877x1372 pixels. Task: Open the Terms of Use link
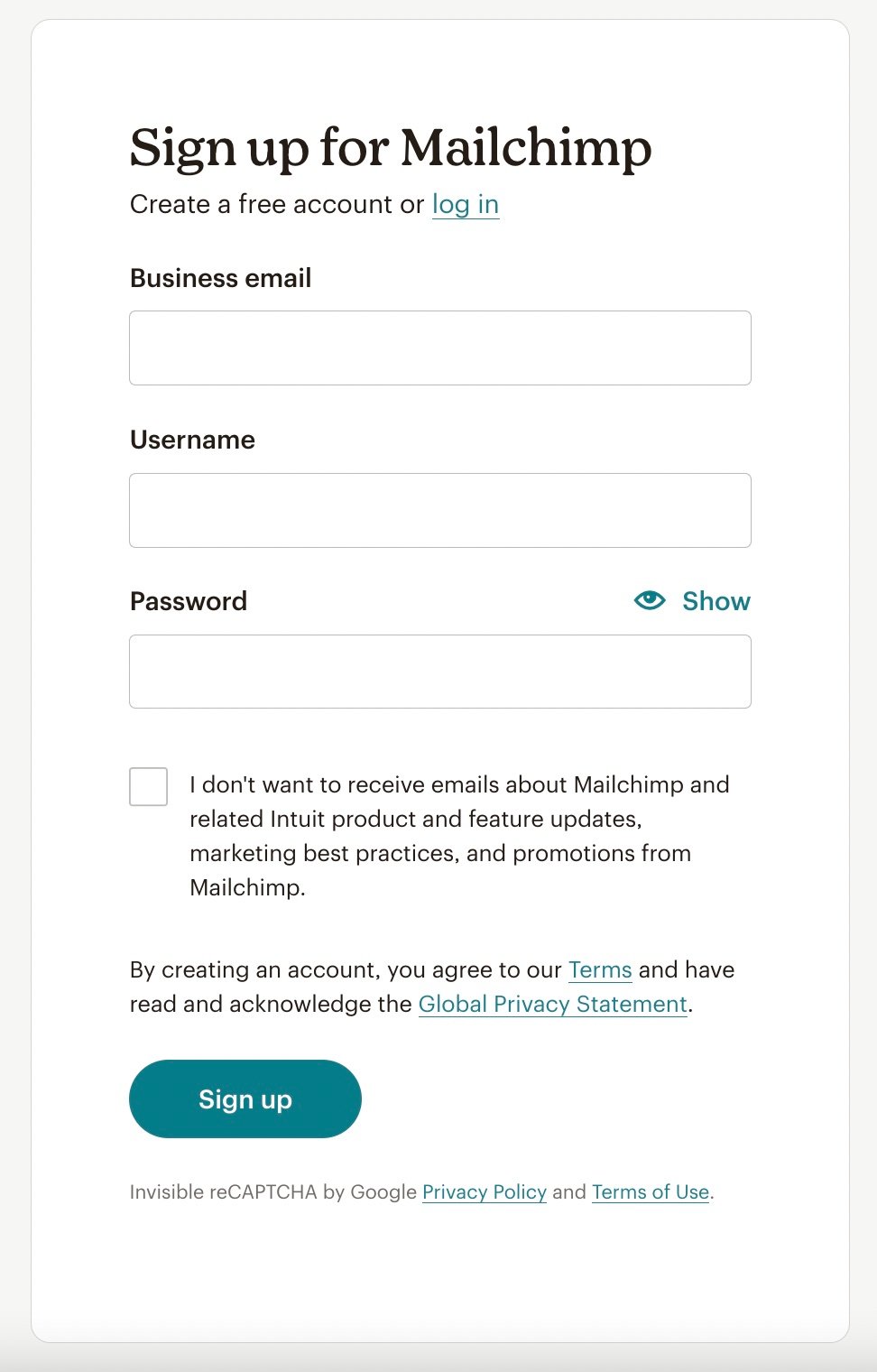[649, 1191]
